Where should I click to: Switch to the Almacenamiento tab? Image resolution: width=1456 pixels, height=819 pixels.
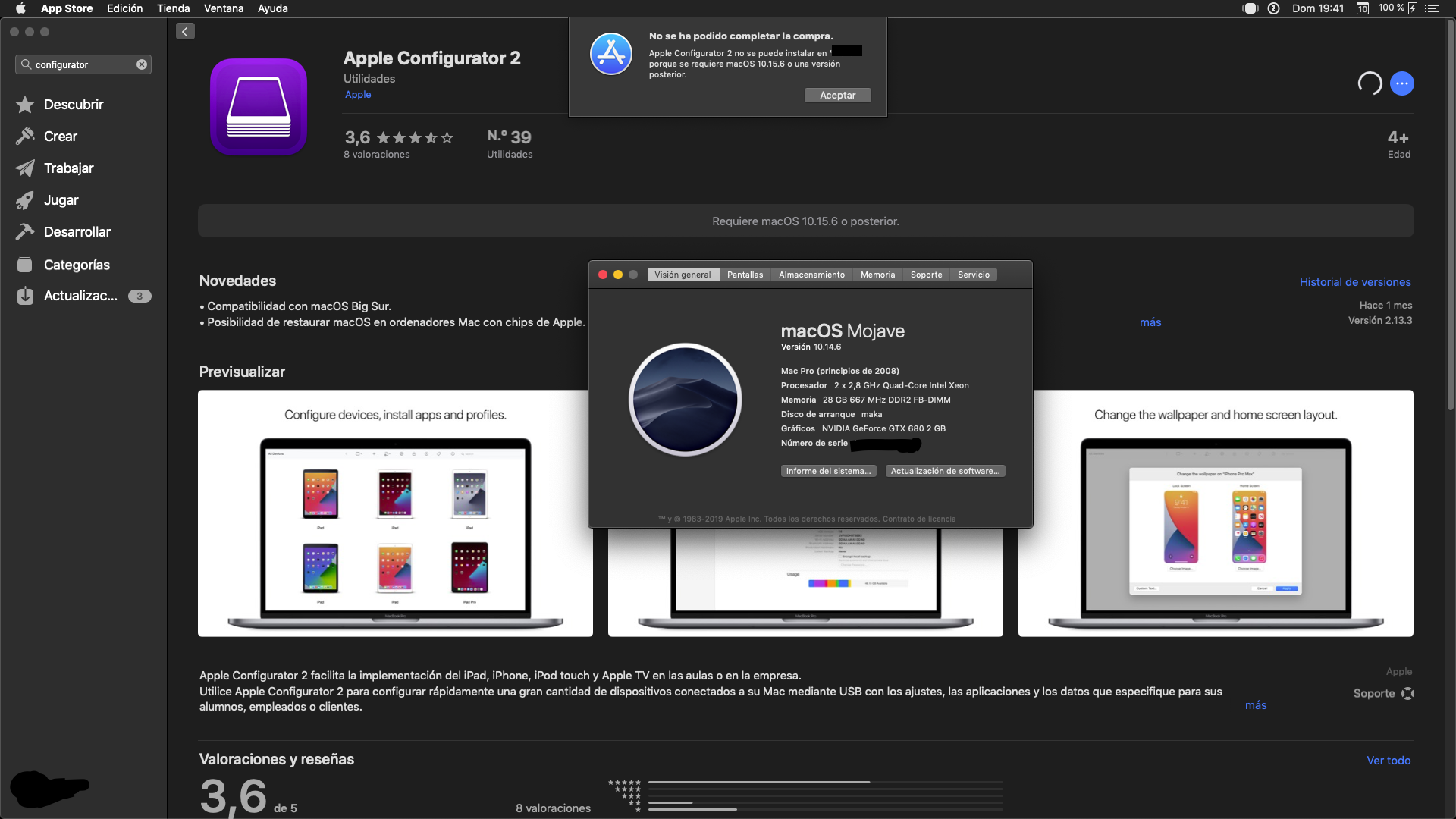[811, 275]
